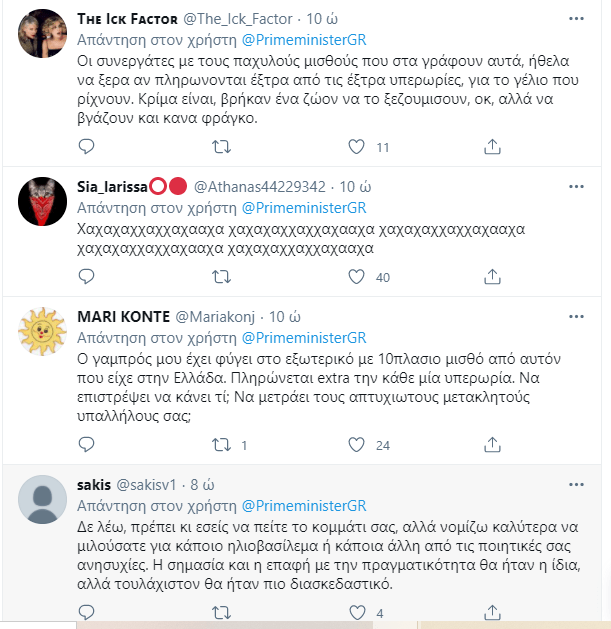Expand the more menu on MARI KONTE's tweet

575,317
